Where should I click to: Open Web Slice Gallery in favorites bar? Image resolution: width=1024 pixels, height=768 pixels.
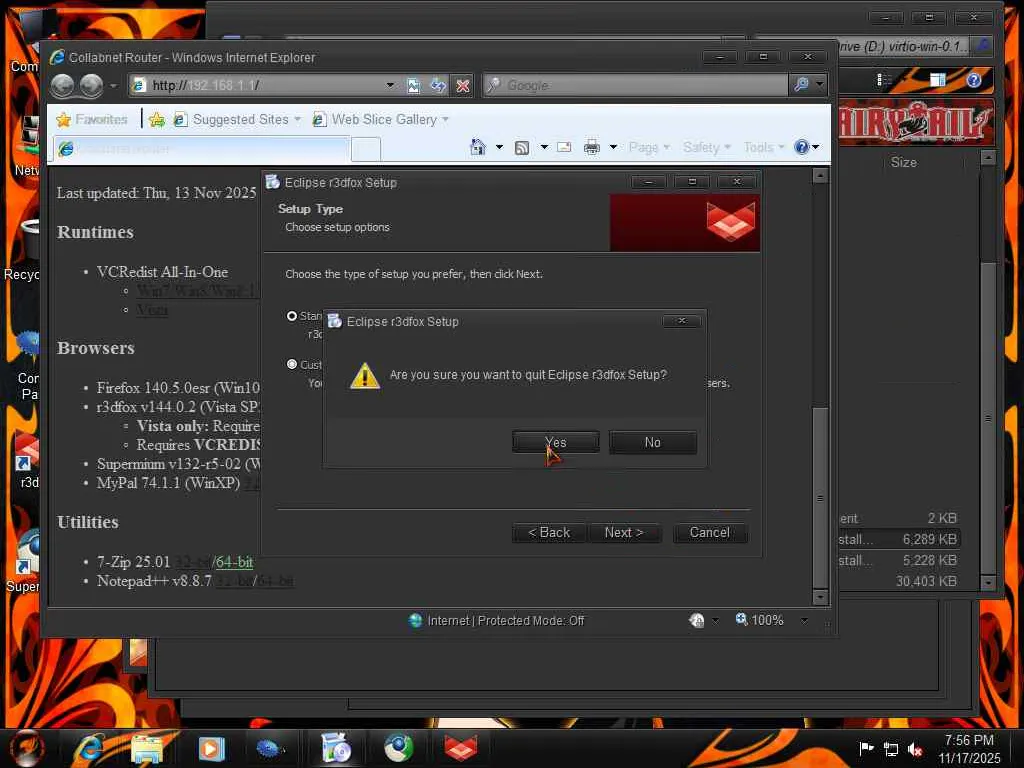click(381, 120)
